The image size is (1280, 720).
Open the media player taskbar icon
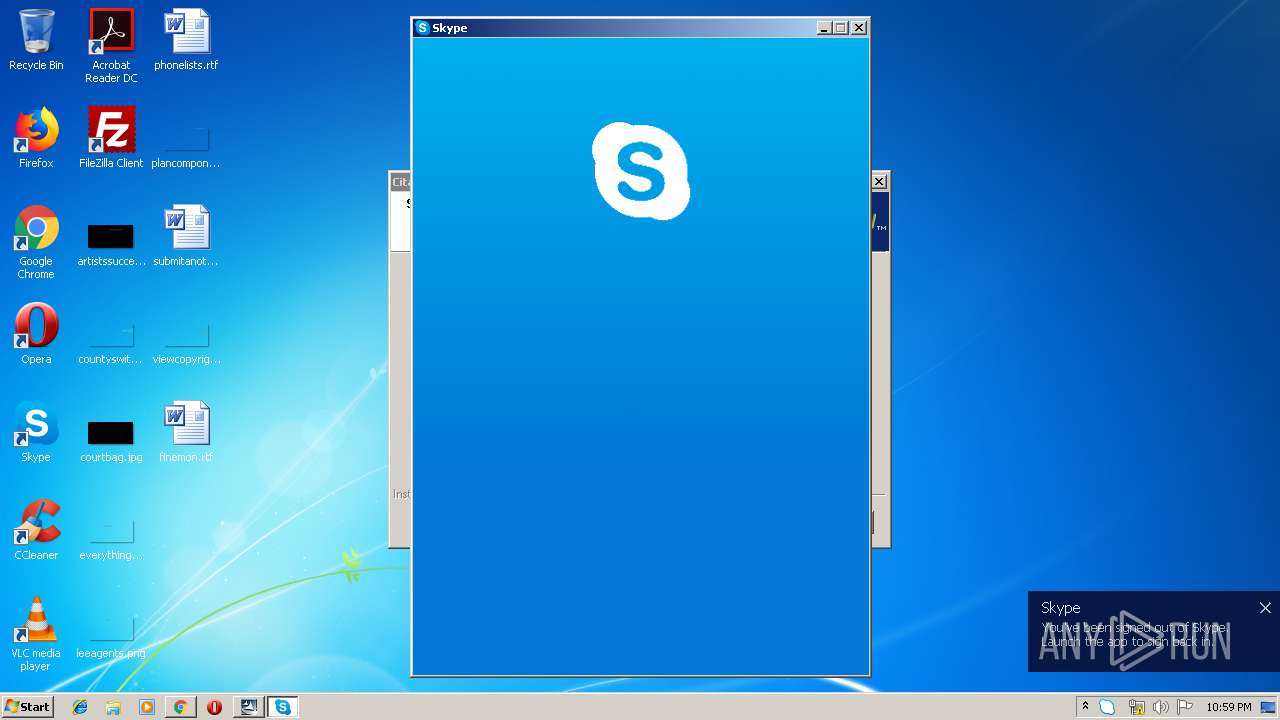point(147,707)
